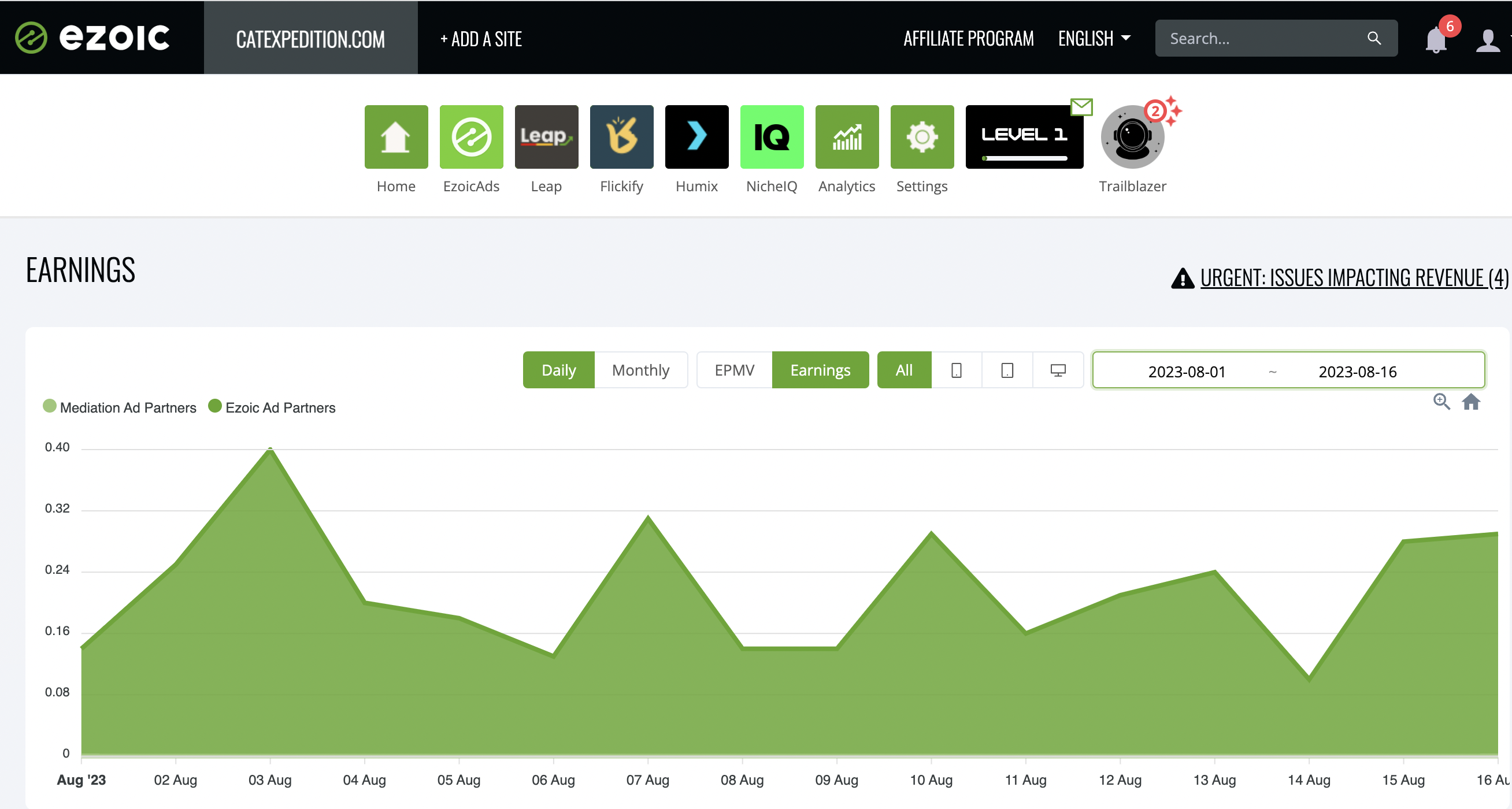
Task: Click the 03 Aug peak on chart
Action: (x=270, y=450)
